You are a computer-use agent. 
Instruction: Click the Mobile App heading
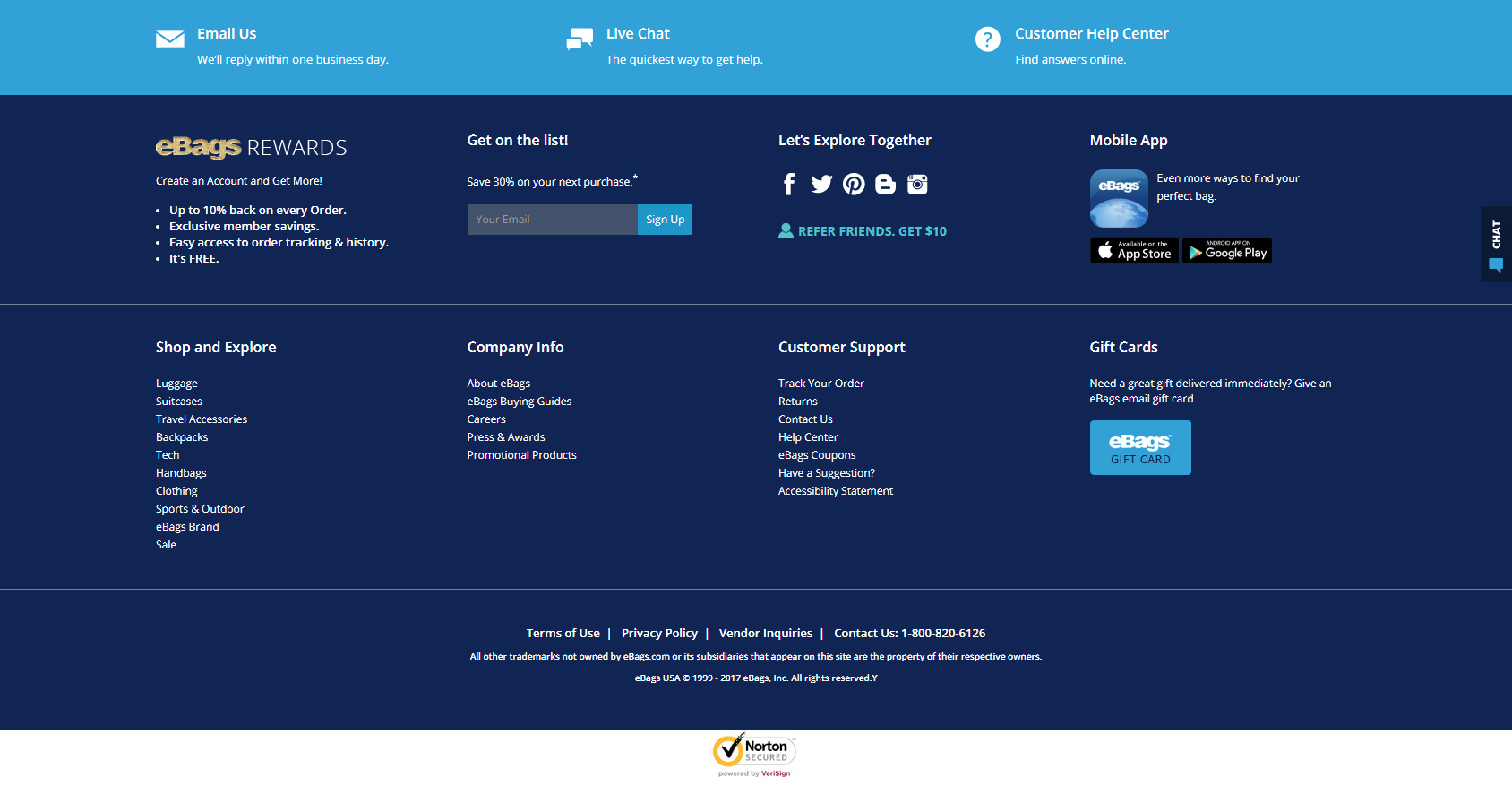pyautogui.click(x=1129, y=141)
